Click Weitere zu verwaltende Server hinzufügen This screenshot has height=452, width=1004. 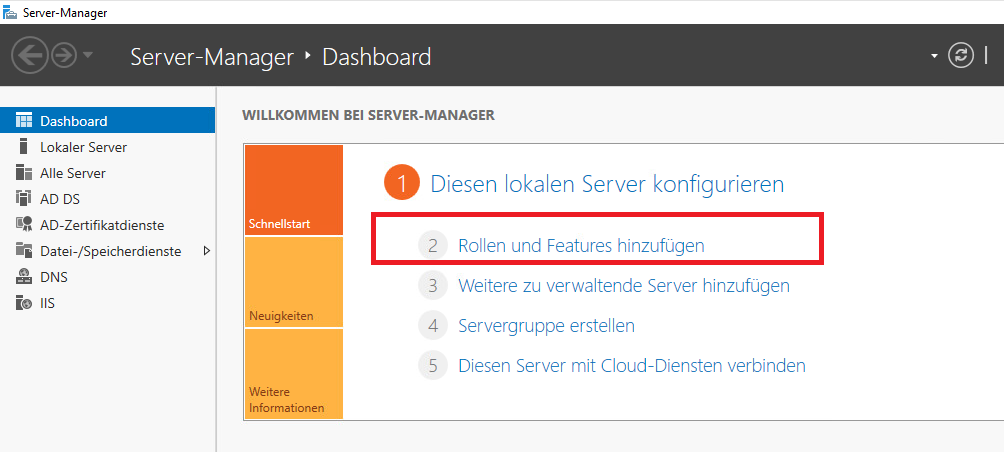point(623,285)
